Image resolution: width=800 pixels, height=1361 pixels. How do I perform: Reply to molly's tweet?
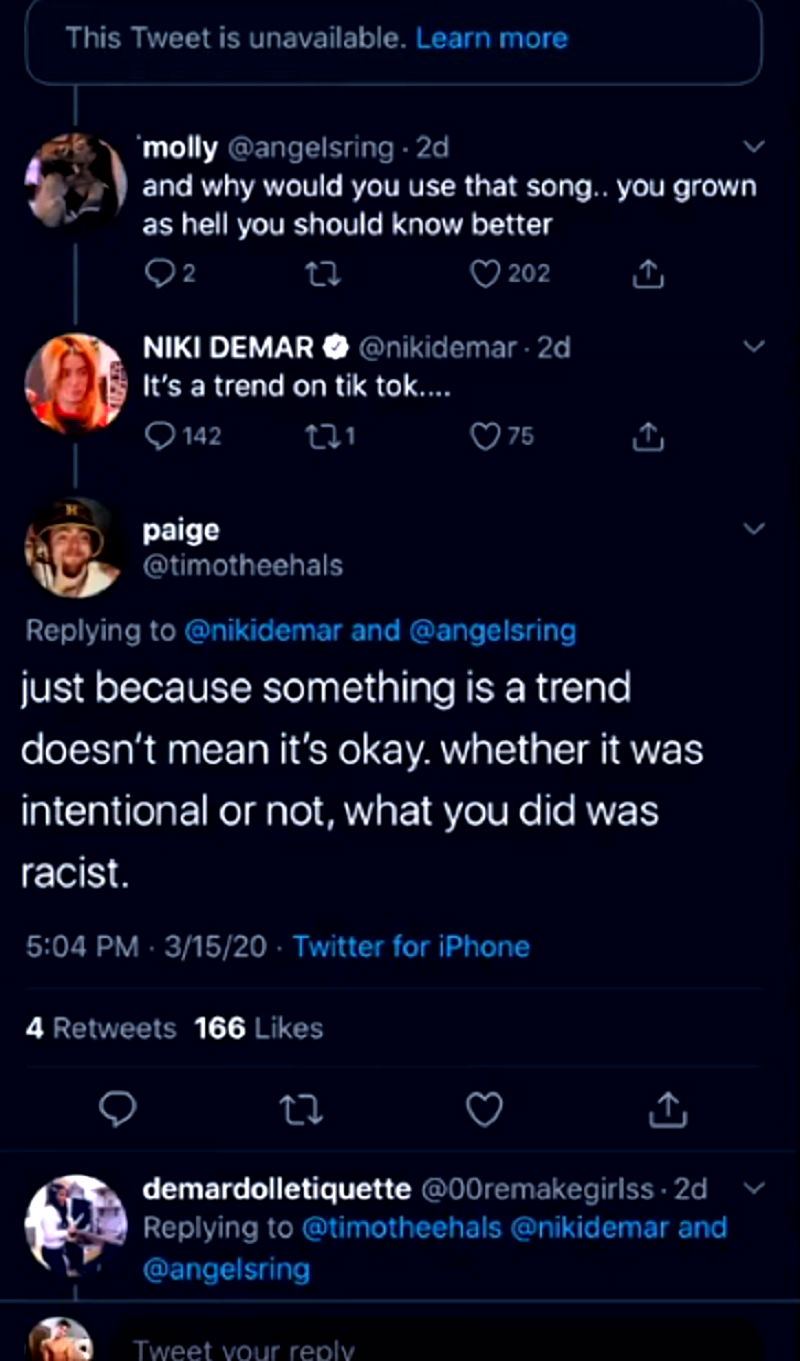tap(160, 273)
